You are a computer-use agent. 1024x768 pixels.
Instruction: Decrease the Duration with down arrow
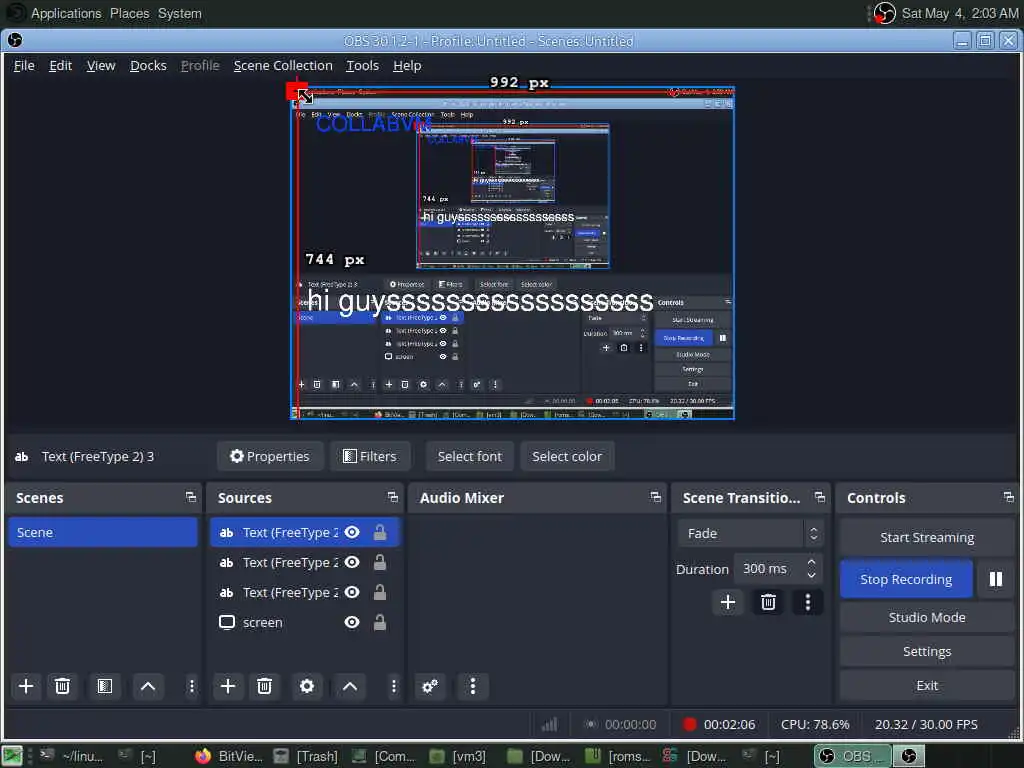click(811, 575)
